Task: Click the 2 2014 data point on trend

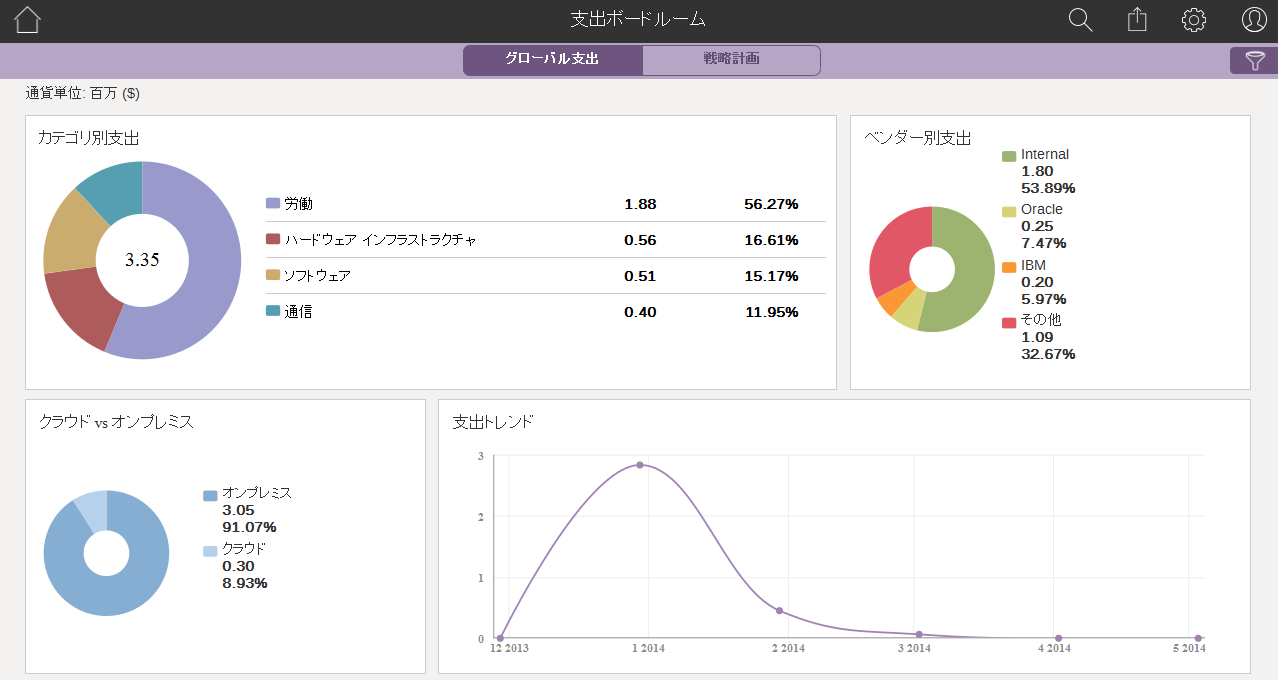Action: tap(779, 611)
